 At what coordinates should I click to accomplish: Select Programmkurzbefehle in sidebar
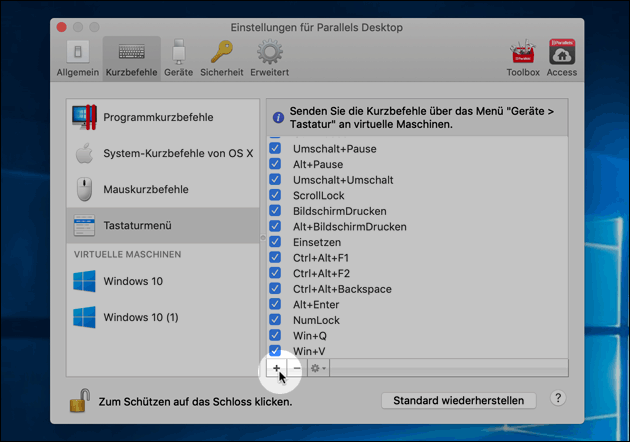point(163,117)
